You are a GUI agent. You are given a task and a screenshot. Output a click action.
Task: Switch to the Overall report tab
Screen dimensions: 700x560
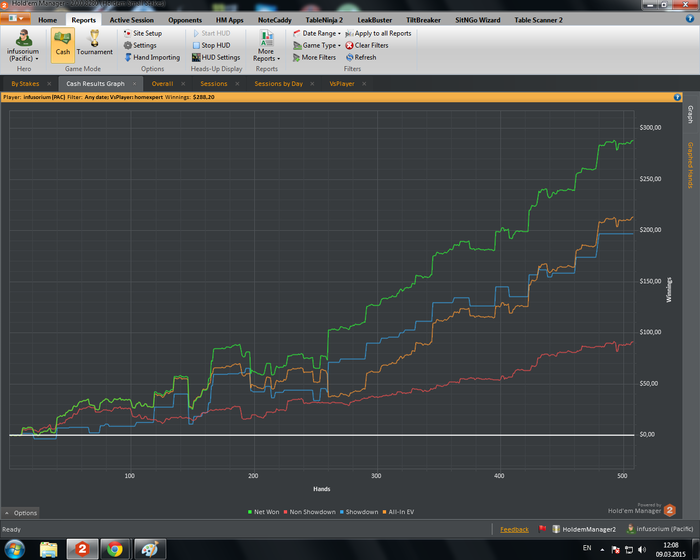[162, 84]
